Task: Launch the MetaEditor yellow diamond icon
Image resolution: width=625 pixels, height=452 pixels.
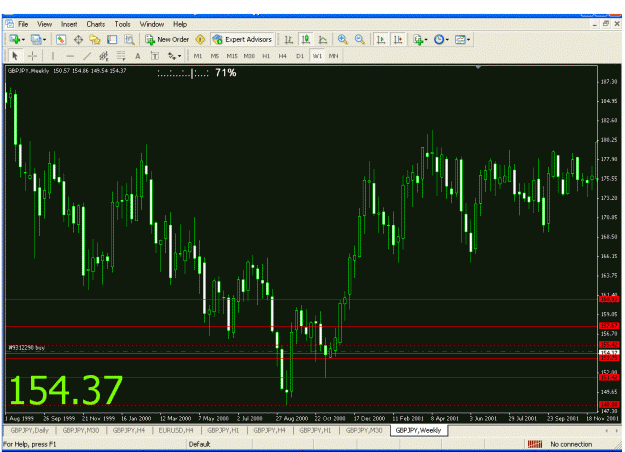Action: pos(200,39)
